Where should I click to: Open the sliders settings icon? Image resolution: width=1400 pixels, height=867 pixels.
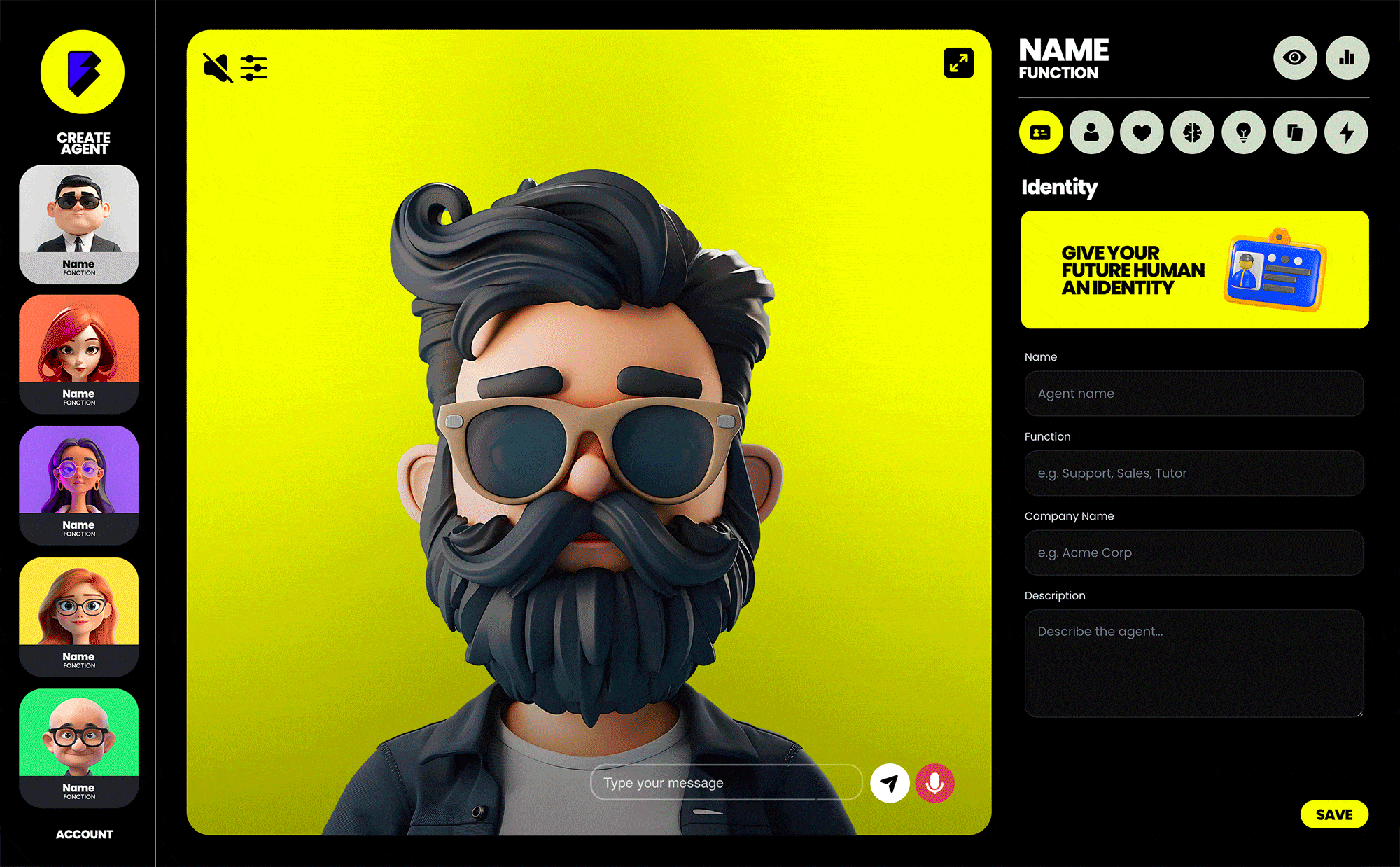(x=253, y=68)
